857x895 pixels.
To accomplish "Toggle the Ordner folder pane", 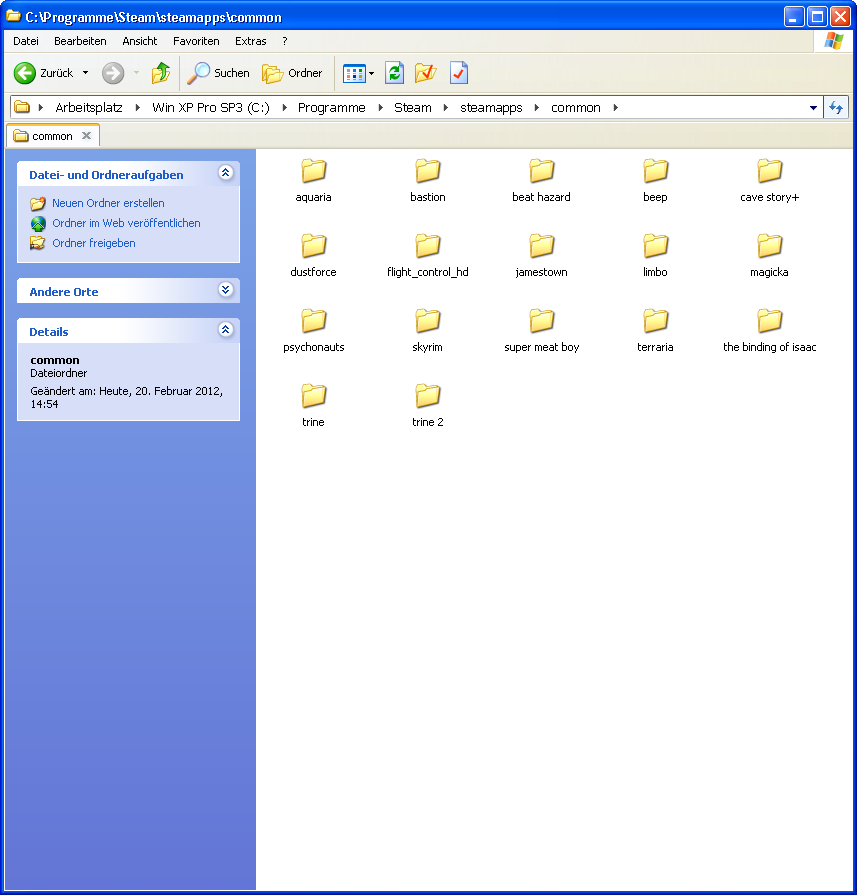I will click(292, 73).
